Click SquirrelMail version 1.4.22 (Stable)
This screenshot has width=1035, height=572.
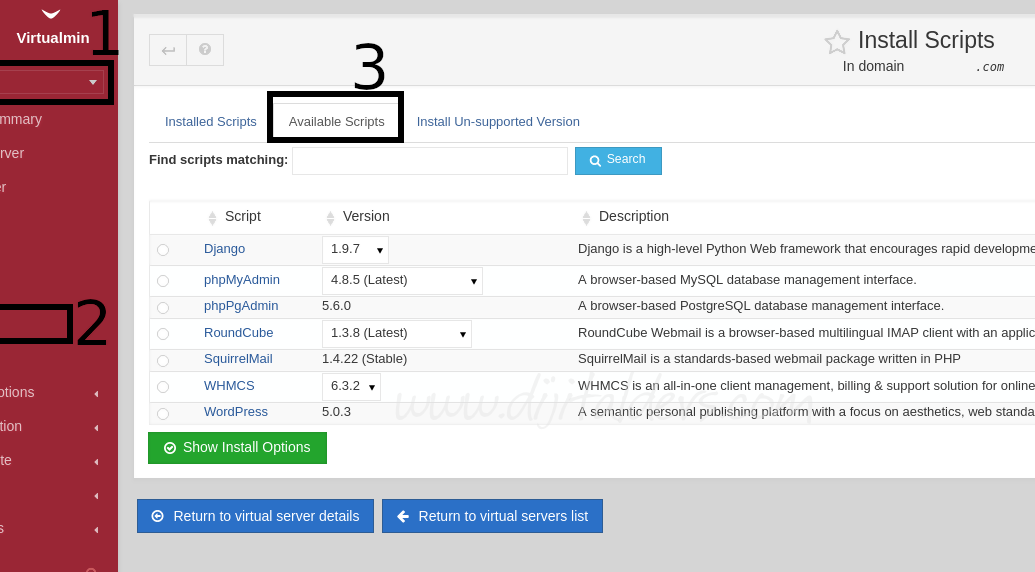(x=364, y=359)
